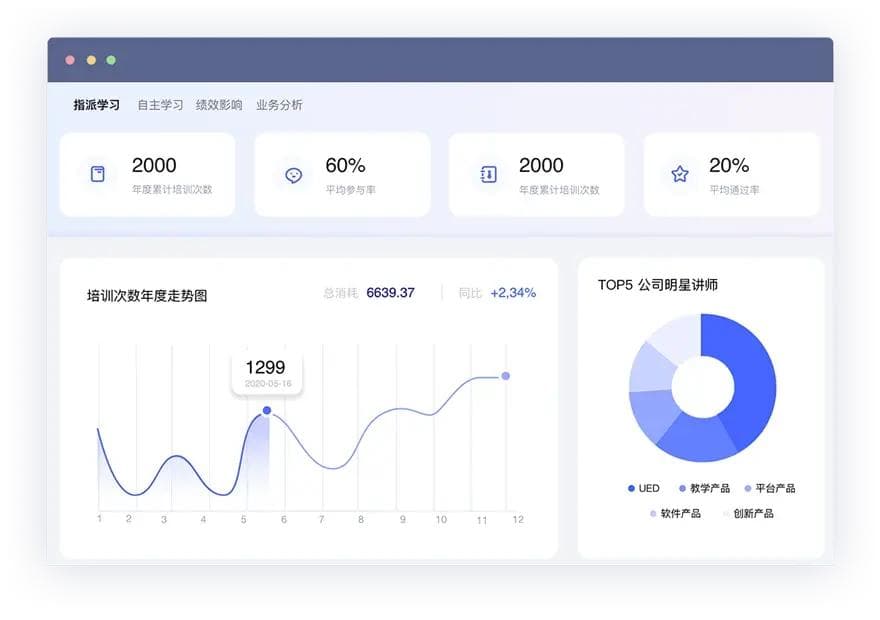
Task: Select the 绩效影响 tab
Action: 219,105
